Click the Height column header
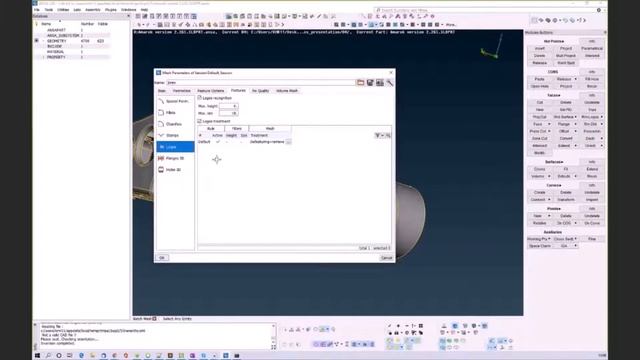640x360 pixels. (x=231, y=135)
